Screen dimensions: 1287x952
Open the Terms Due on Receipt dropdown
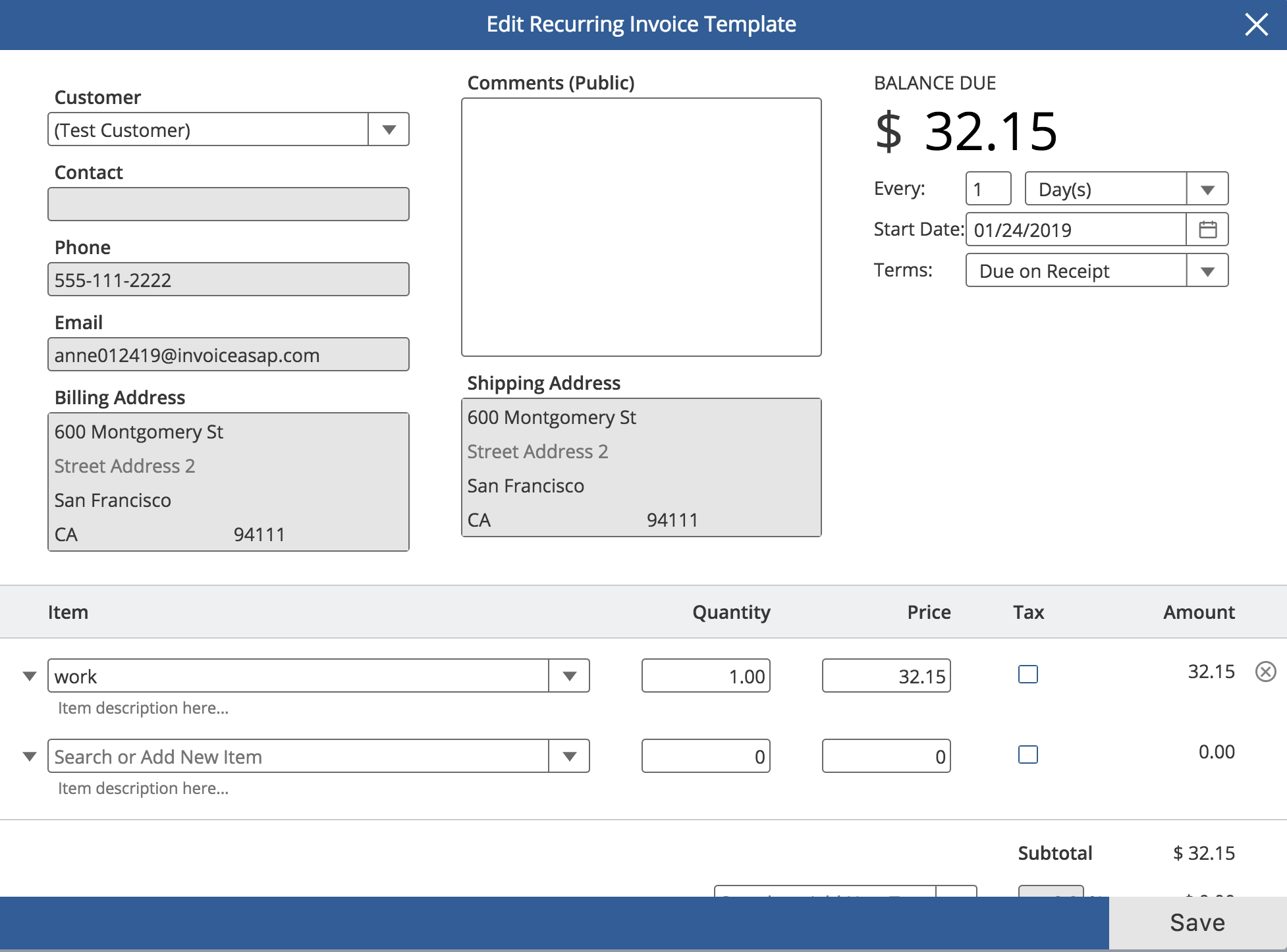click(x=1207, y=271)
